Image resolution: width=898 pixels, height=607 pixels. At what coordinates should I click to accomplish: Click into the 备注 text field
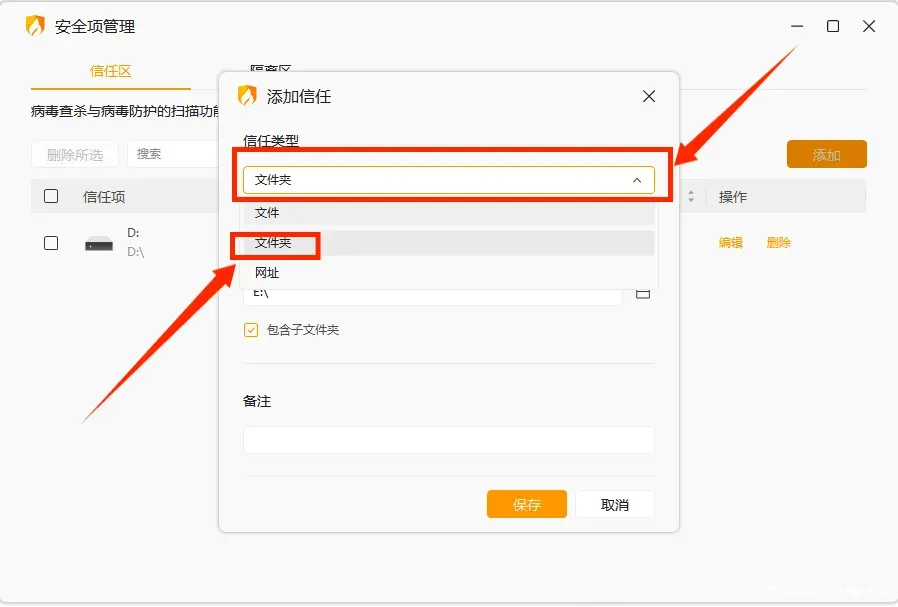pyautogui.click(x=448, y=440)
